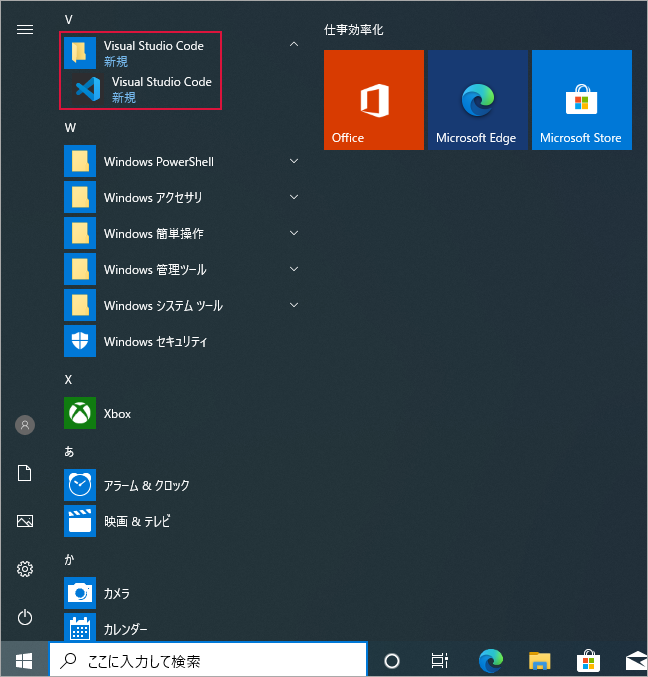648x677 pixels.
Task: Click the Windows 簡単操作 folder icon
Action: (80, 233)
